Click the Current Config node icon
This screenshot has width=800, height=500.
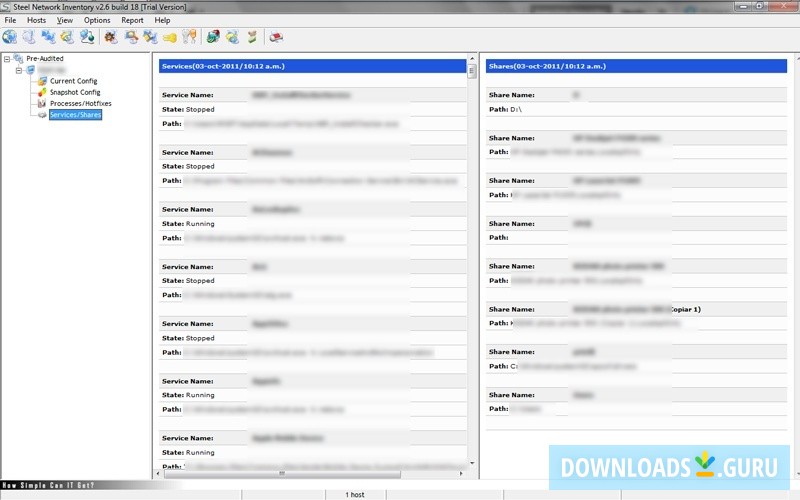42,81
